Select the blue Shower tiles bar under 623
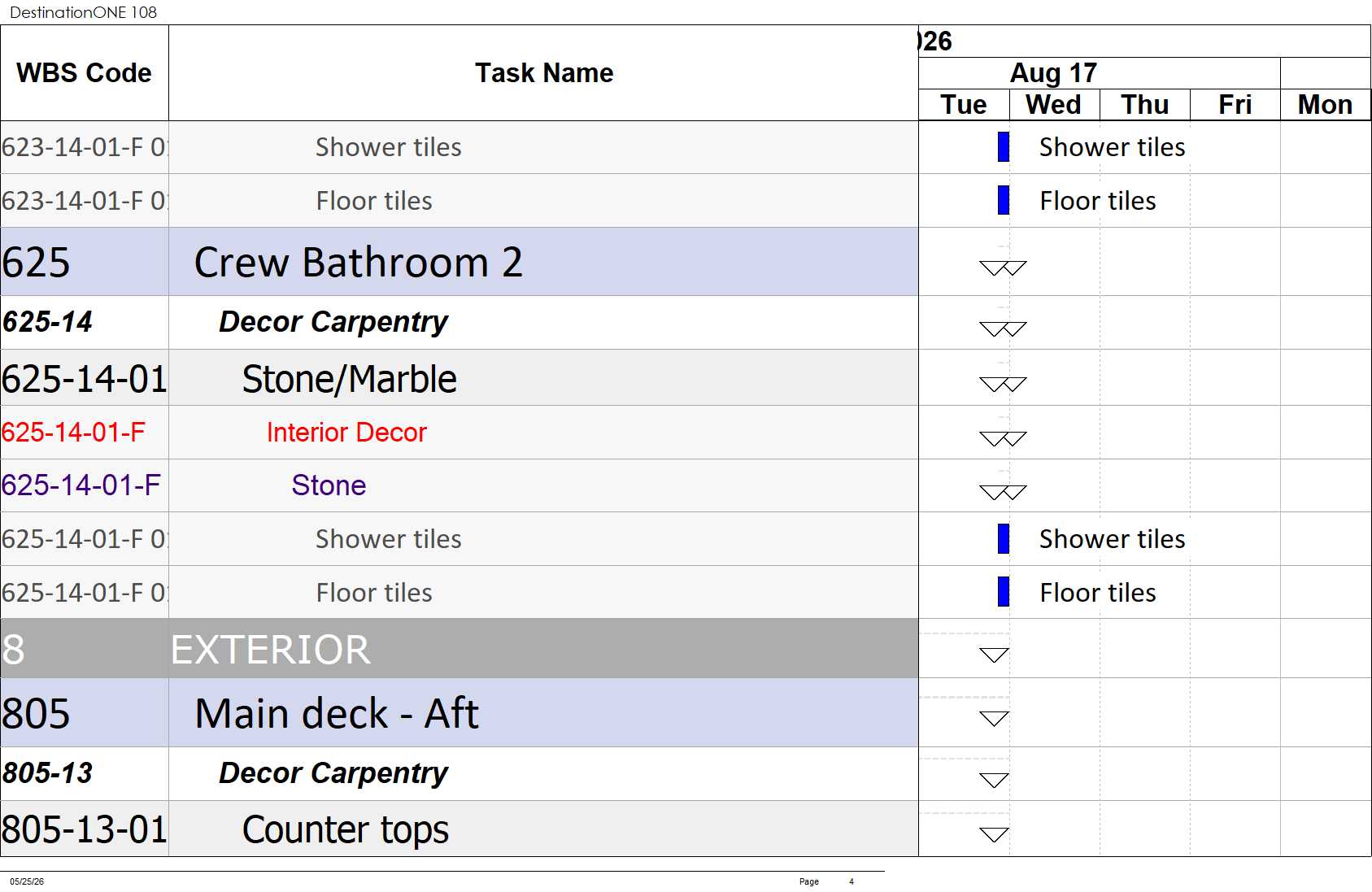 [x=1004, y=147]
